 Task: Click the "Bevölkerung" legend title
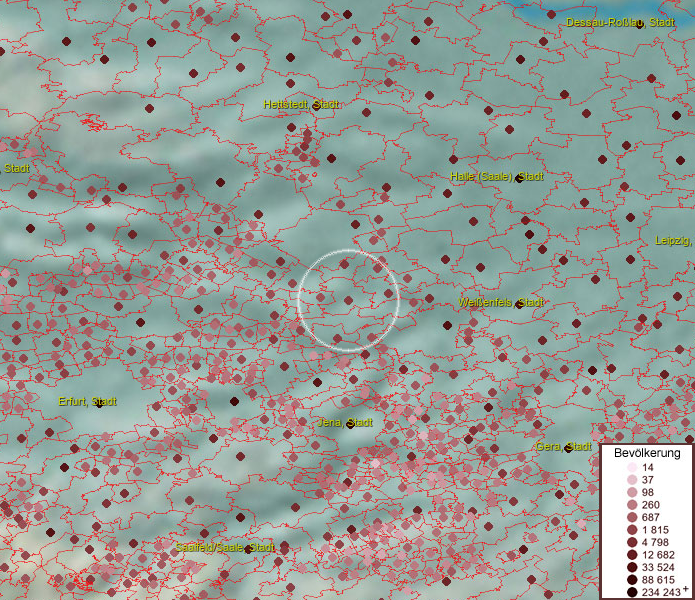[647, 453]
